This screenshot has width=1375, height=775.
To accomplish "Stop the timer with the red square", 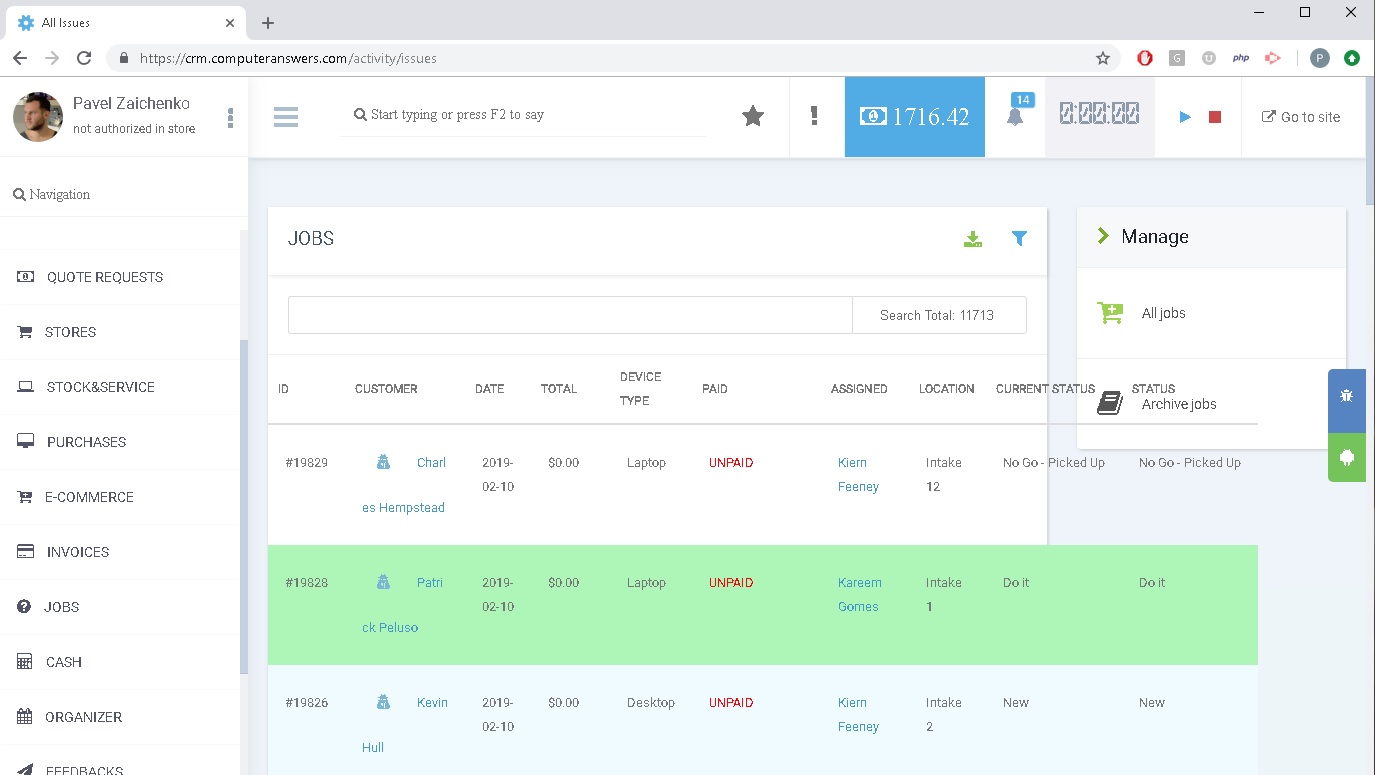I will coord(1215,117).
